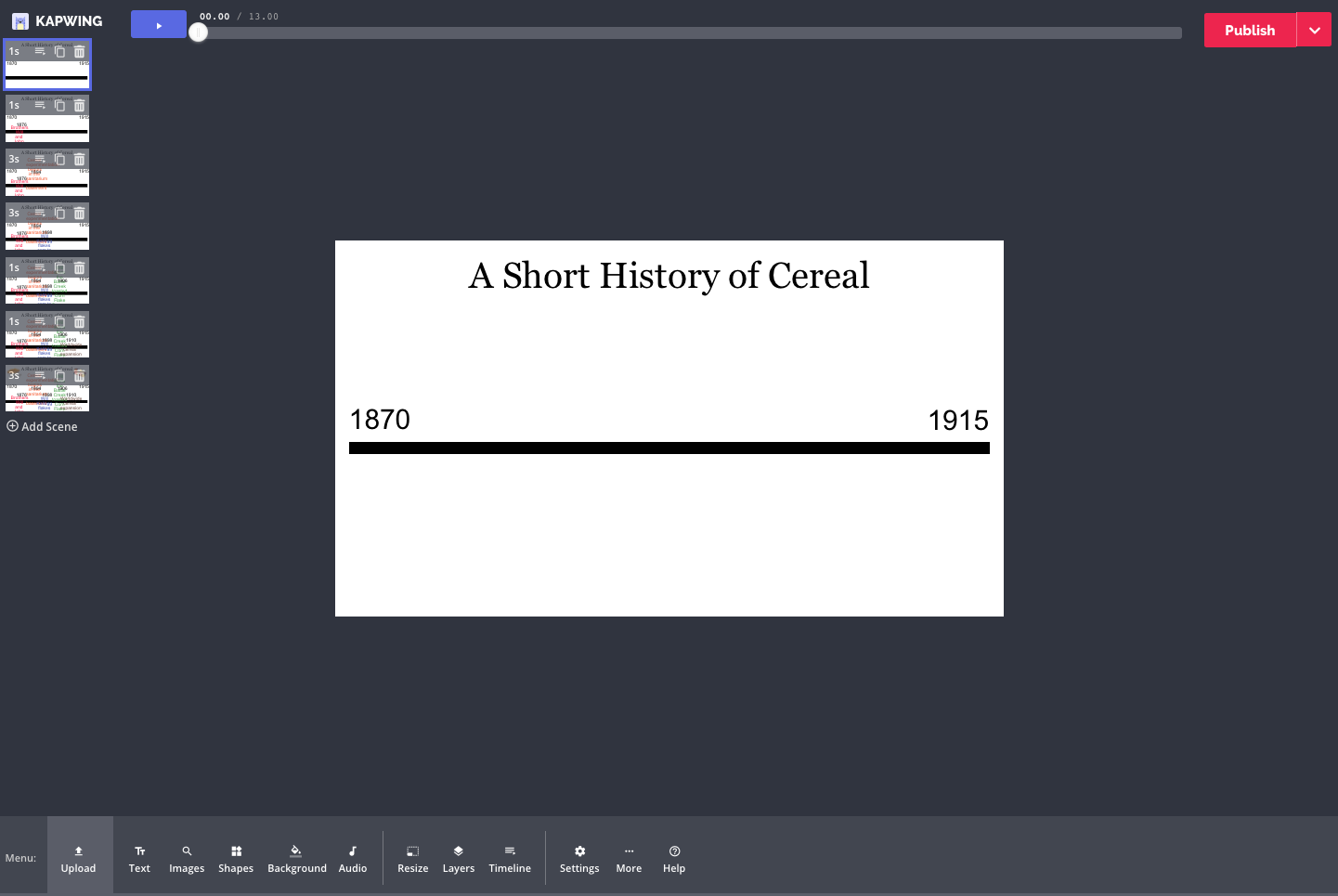1338x896 pixels.
Task: Duplicate the second scene
Action: click(x=59, y=106)
